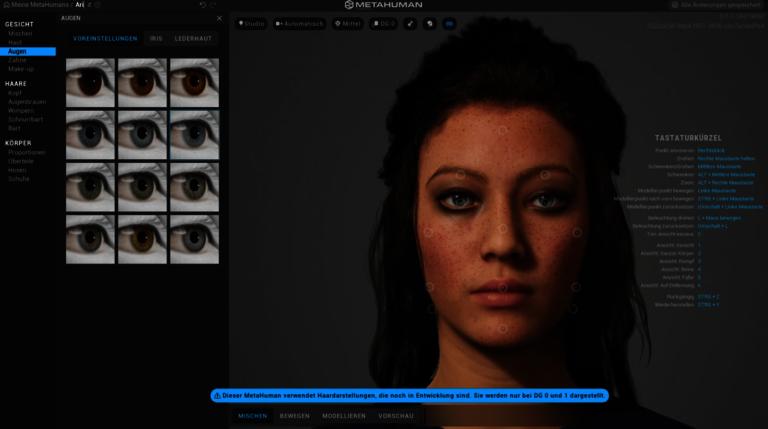The height and width of the screenshot is (429, 768).
Task: Select the Mischen tab at bottom
Action: pyautogui.click(x=253, y=416)
